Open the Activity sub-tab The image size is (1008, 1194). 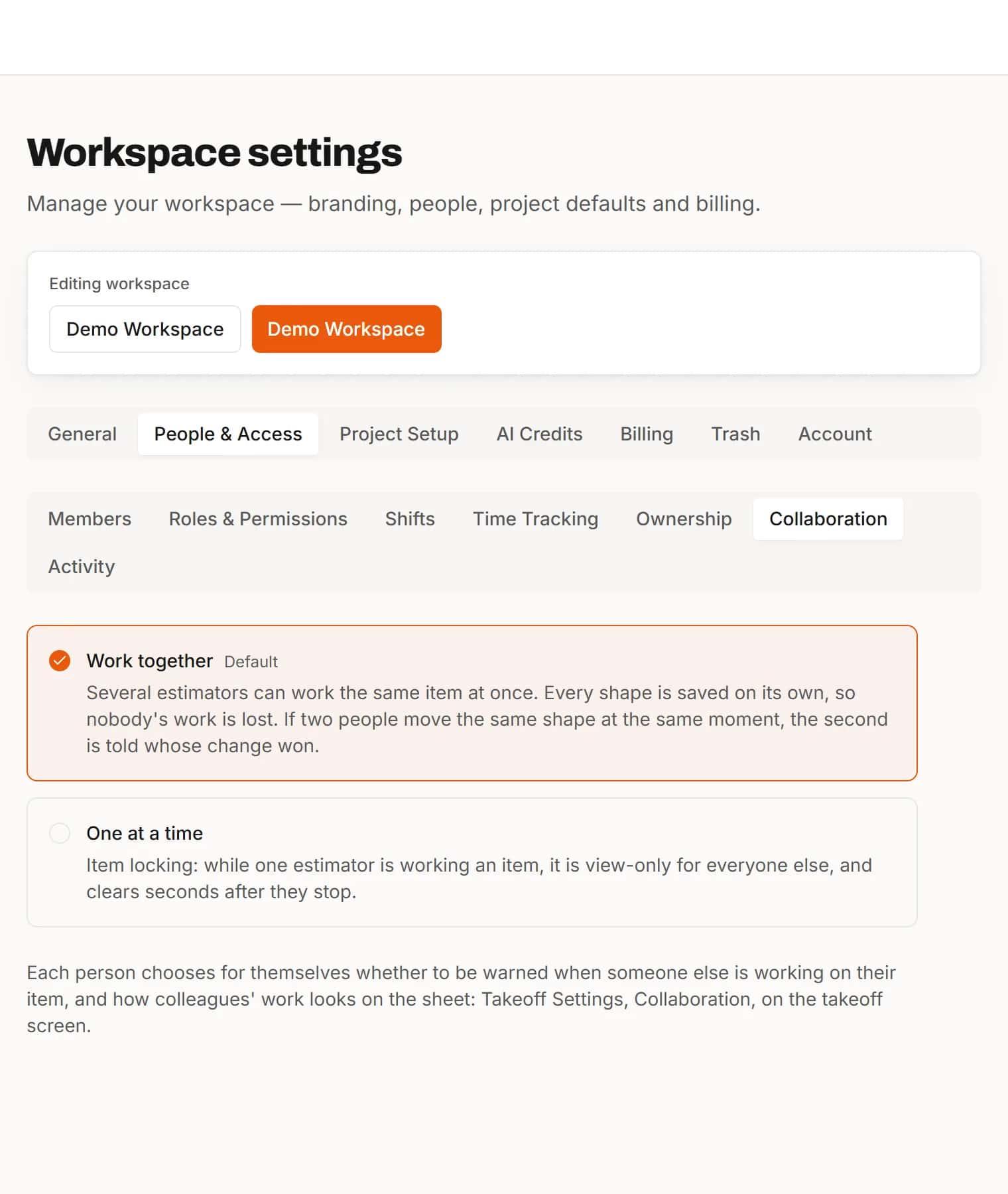82,566
